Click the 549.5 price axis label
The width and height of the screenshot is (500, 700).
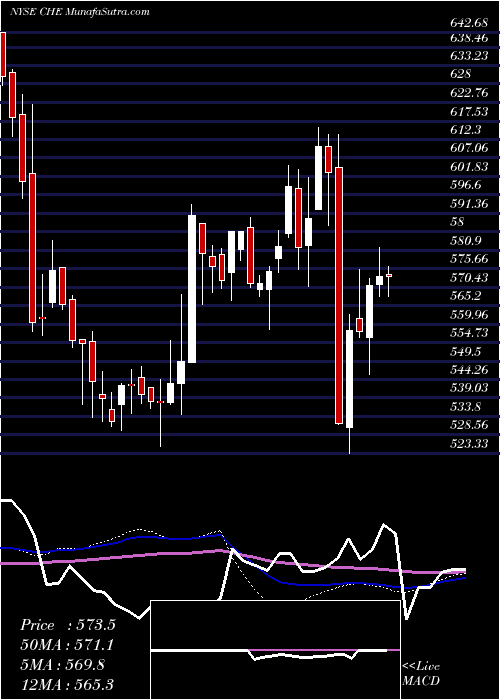click(464, 351)
